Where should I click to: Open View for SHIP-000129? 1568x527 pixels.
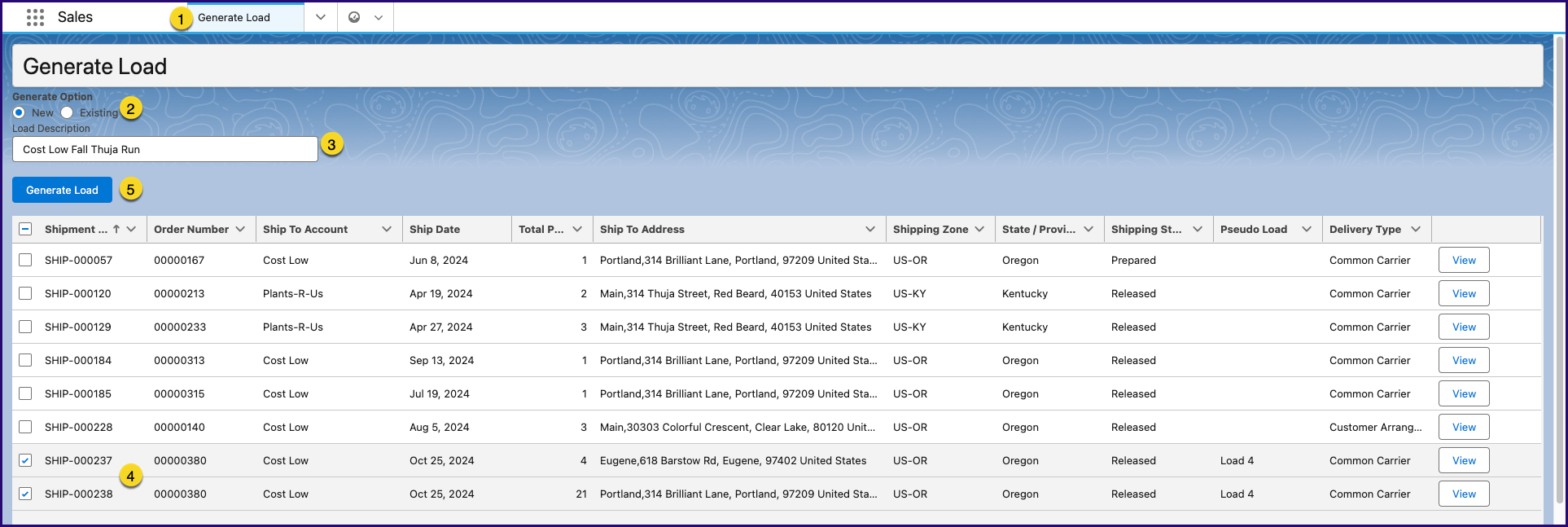1464,327
